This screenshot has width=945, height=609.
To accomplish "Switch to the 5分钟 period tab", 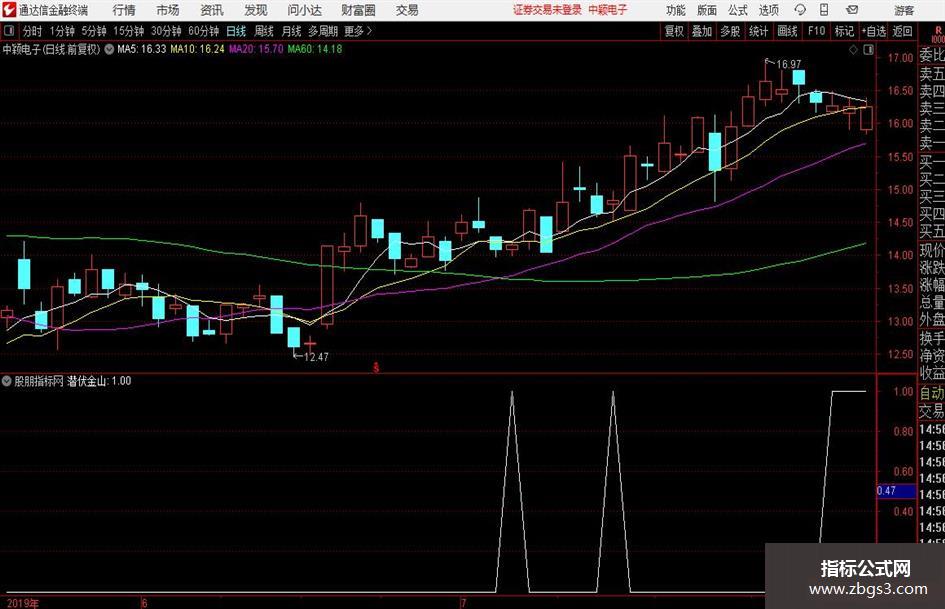I will [x=94, y=31].
